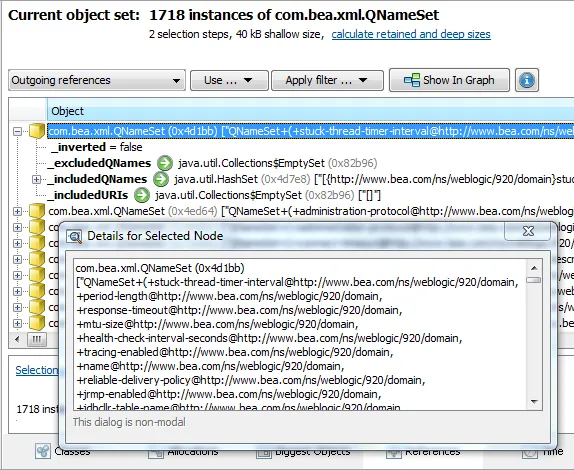Click the magnifier icon in Details dialog title
This screenshot has width=574, height=470.
(x=75, y=236)
